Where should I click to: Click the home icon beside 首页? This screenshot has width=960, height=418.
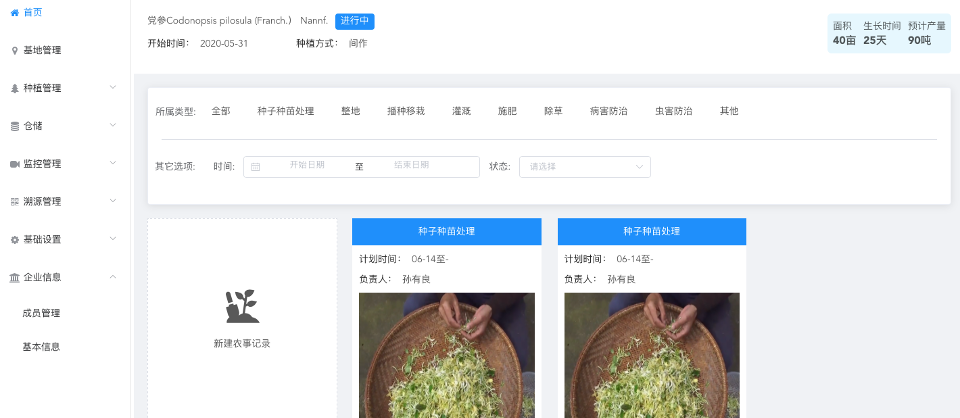(15, 12)
